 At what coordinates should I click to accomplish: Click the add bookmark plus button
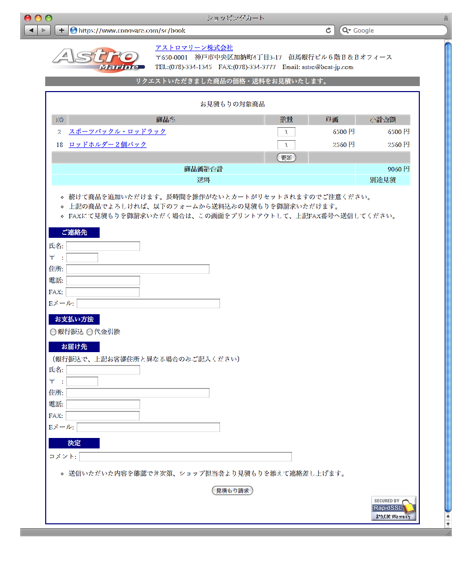coord(61,30)
